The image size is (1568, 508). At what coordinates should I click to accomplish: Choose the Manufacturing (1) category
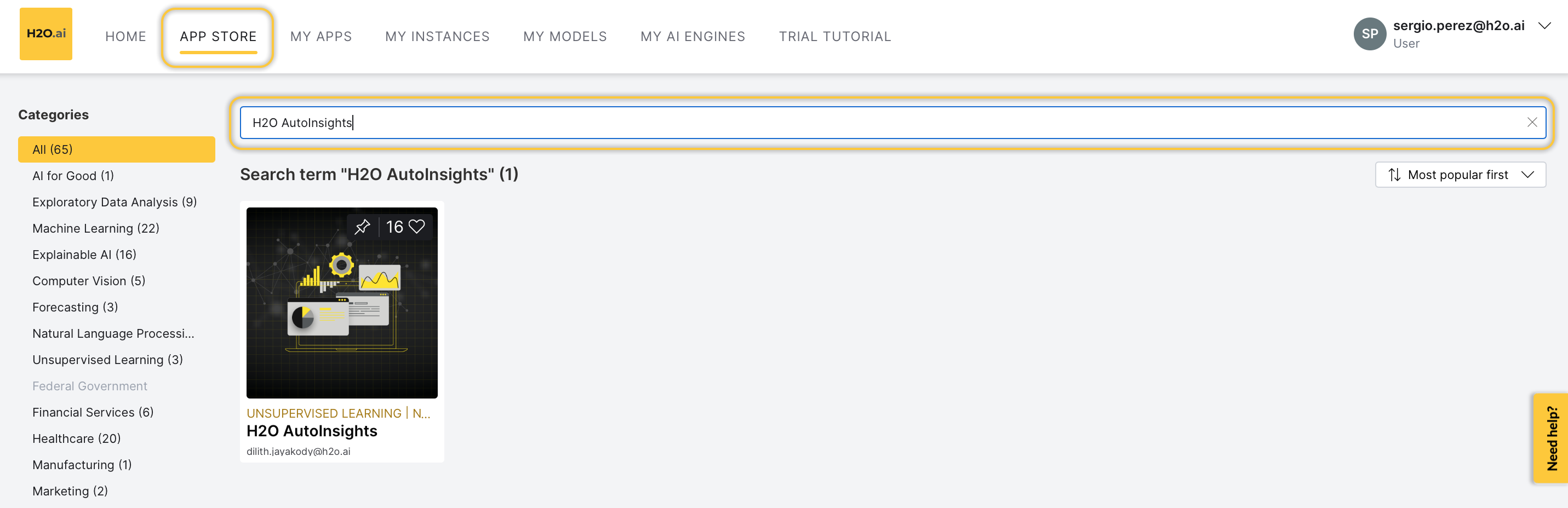[82, 465]
